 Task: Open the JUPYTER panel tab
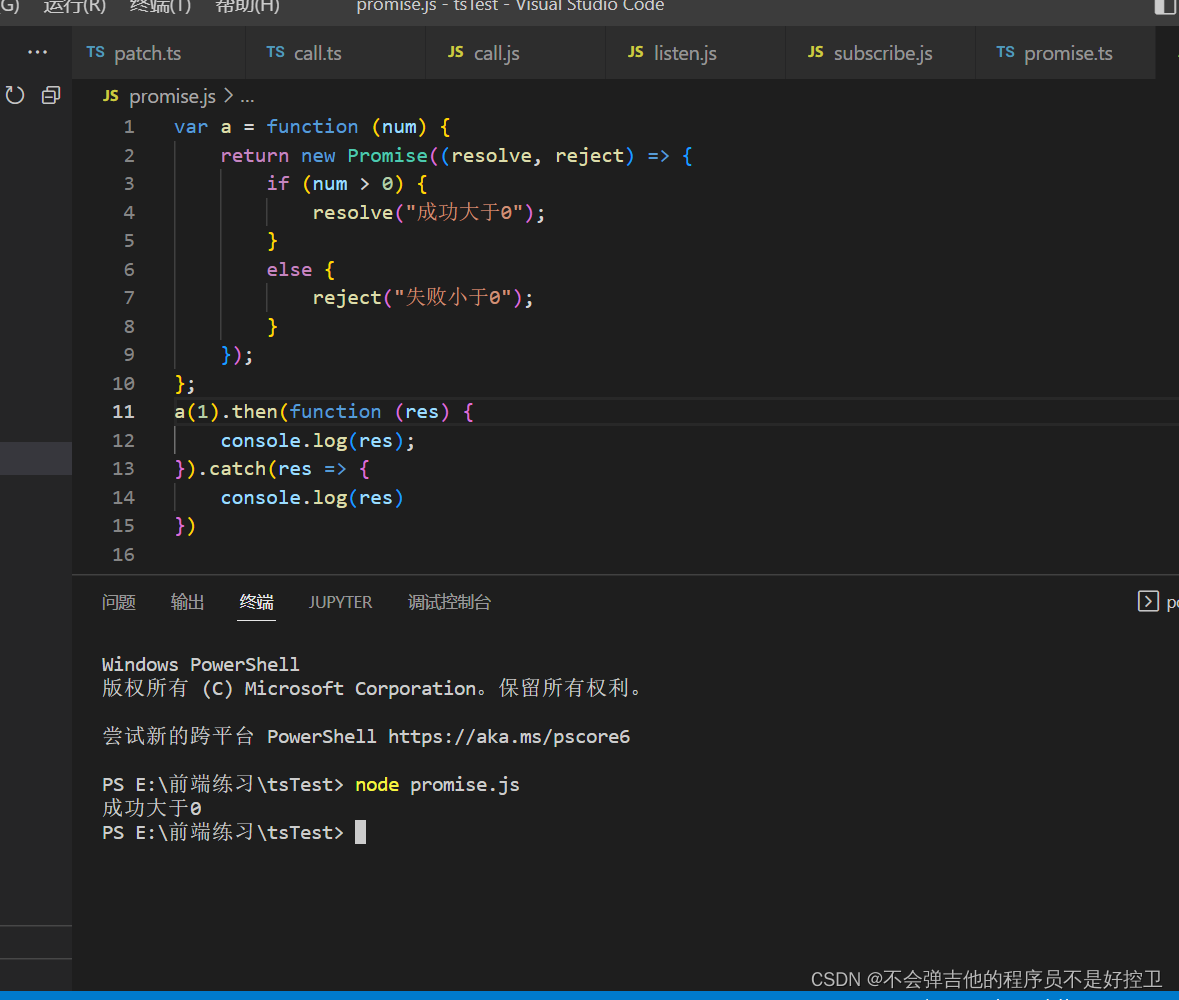click(340, 602)
